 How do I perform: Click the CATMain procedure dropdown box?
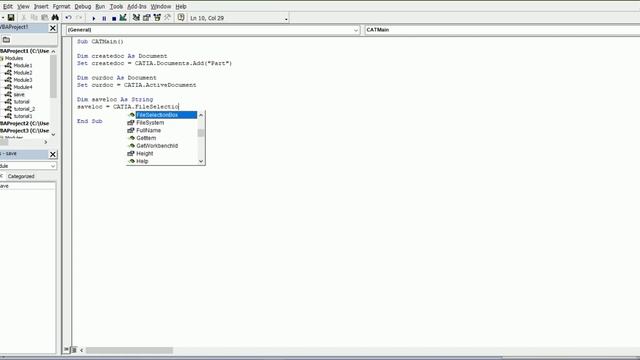coord(502,30)
